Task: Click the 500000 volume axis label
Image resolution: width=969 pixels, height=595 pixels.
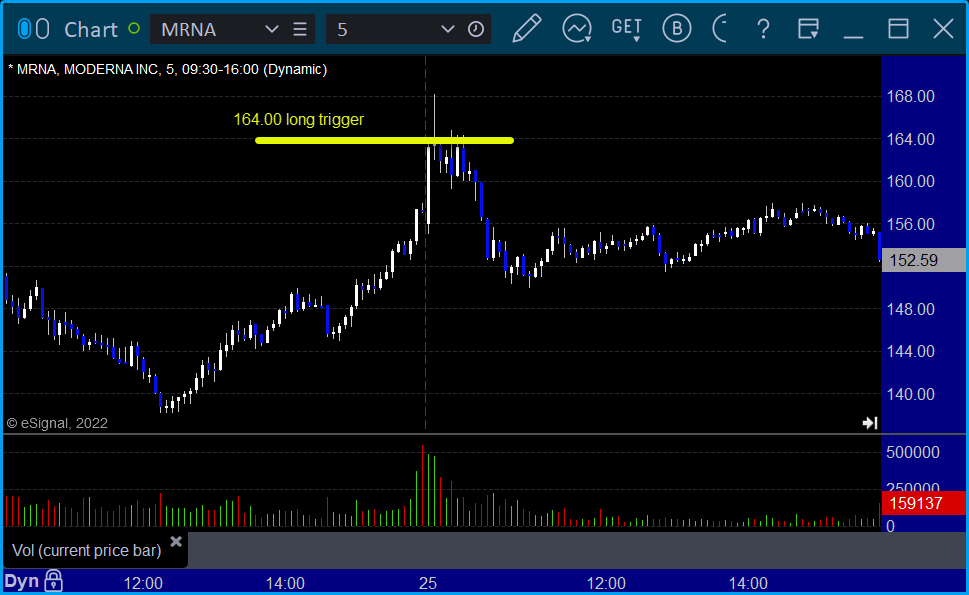Action: coord(913,452)
